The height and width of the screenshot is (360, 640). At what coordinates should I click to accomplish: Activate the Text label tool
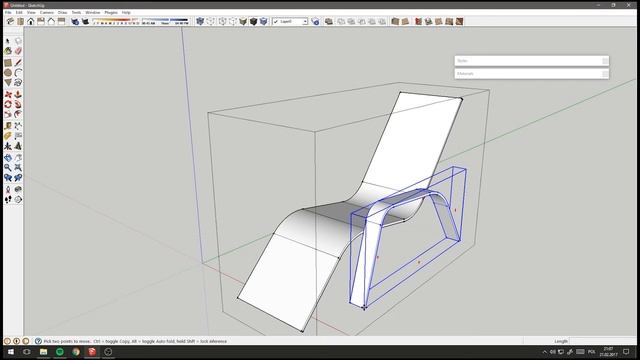(18, 136)
